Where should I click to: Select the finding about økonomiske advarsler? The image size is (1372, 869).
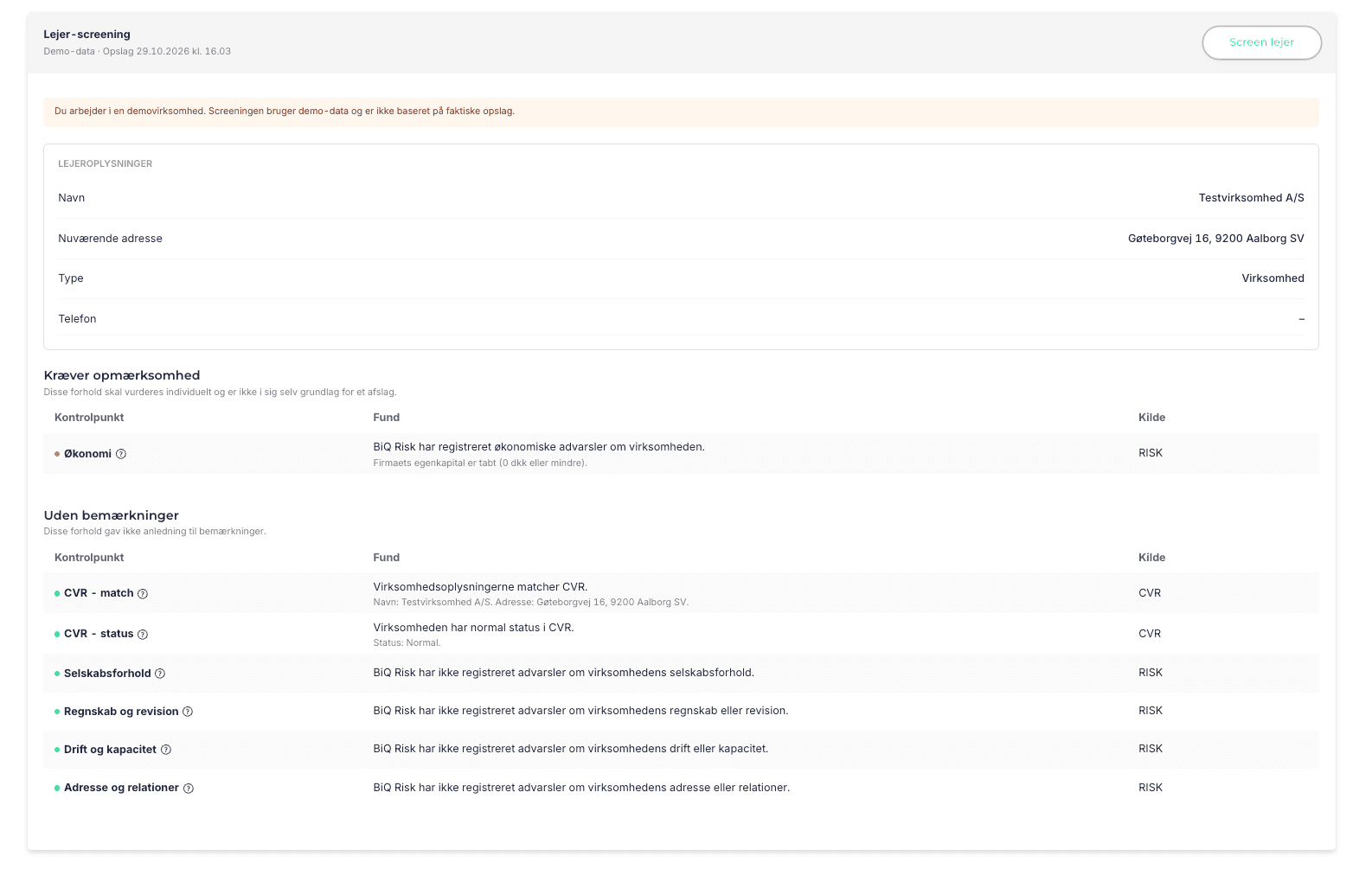[x=539, y=447]
